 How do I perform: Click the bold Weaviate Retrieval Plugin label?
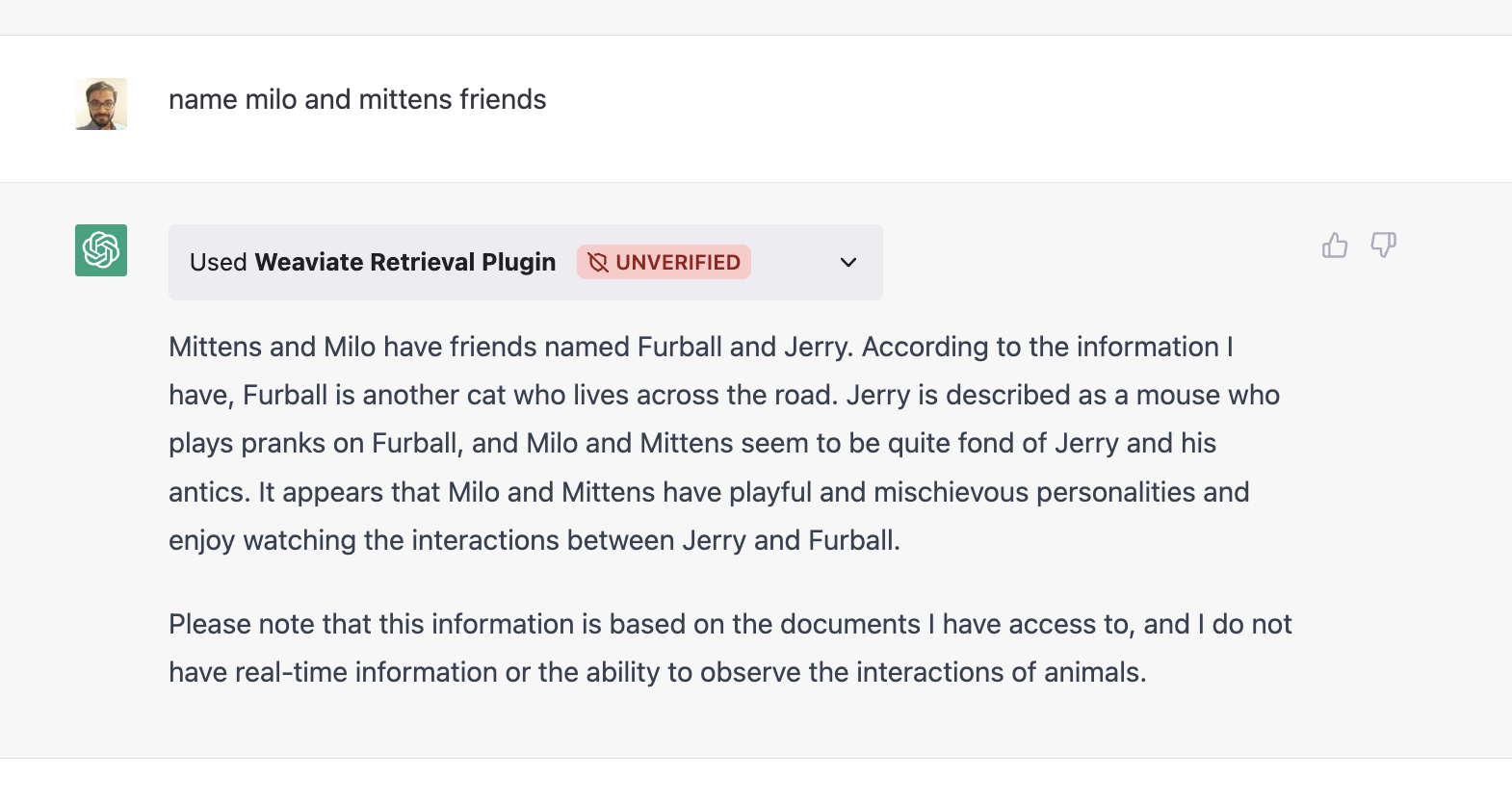click(405, 262)
